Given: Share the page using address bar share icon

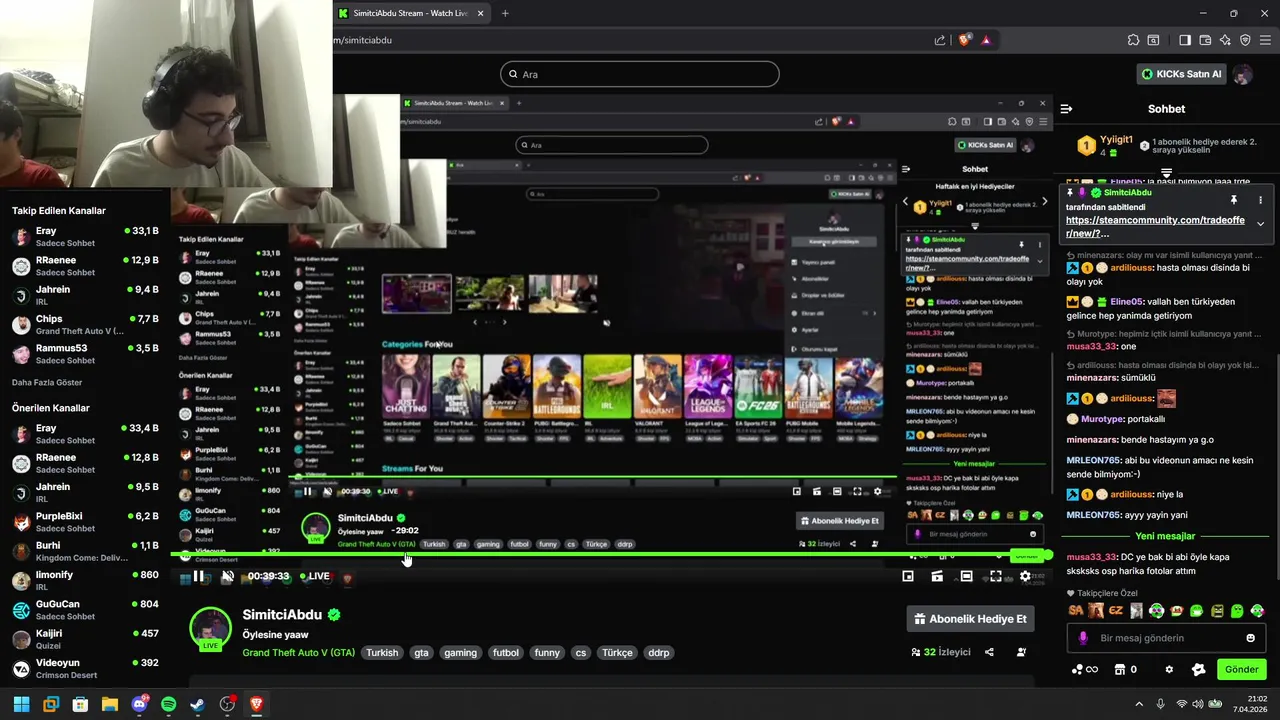Looking at the screenshot, I should click(940, 40).
